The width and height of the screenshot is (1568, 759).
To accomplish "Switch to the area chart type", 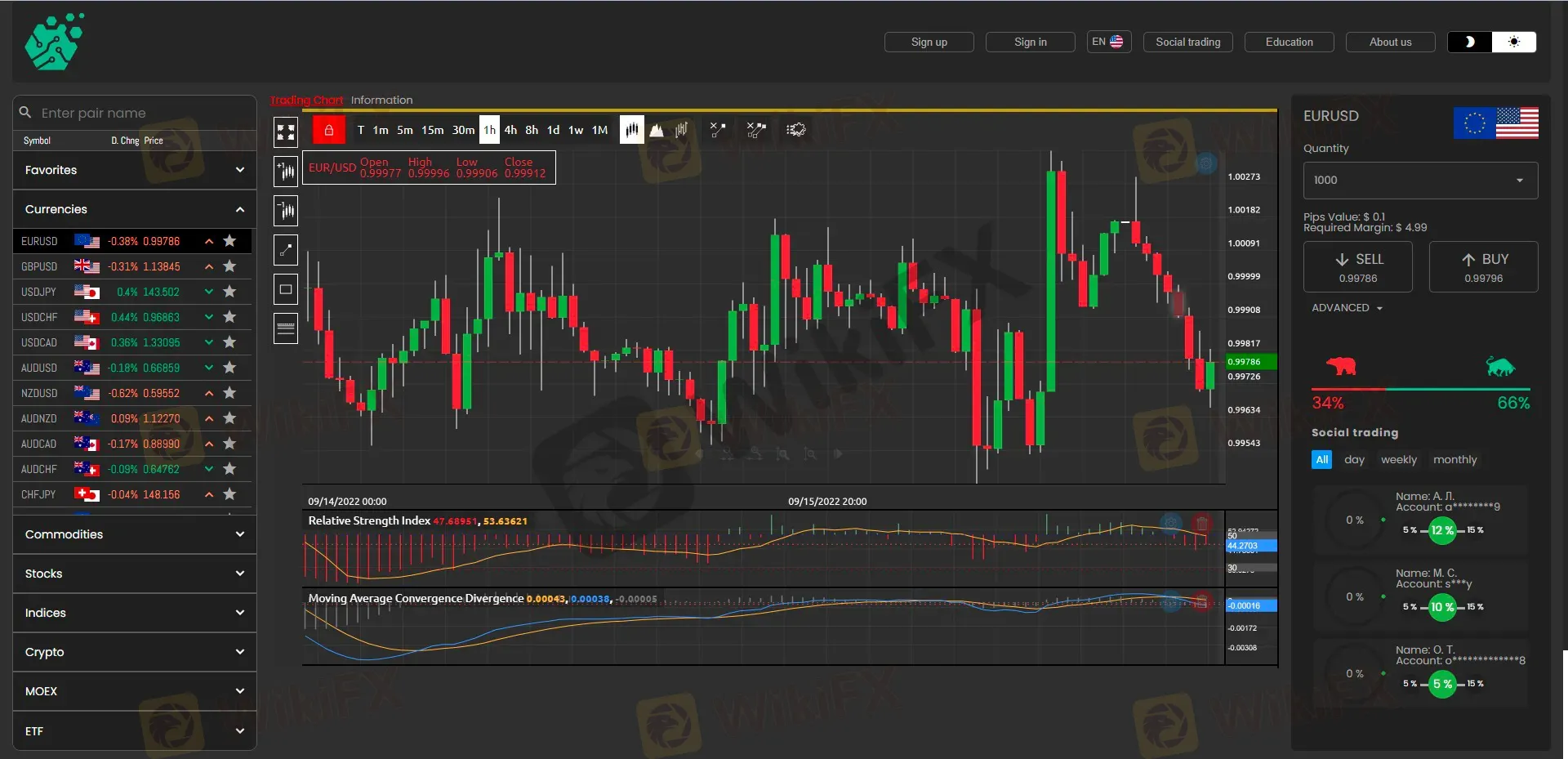I will click(x=657, y=130).
